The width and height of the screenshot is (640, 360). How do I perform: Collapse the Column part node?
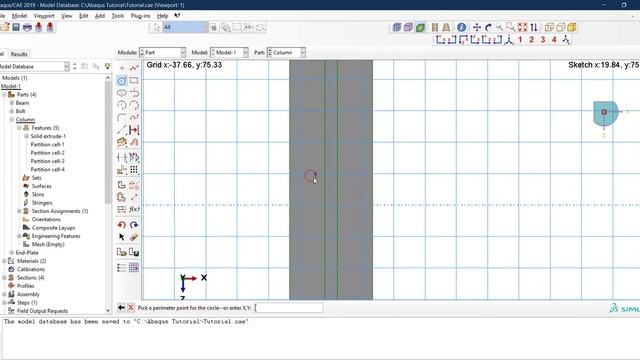(x=12, y=120)
